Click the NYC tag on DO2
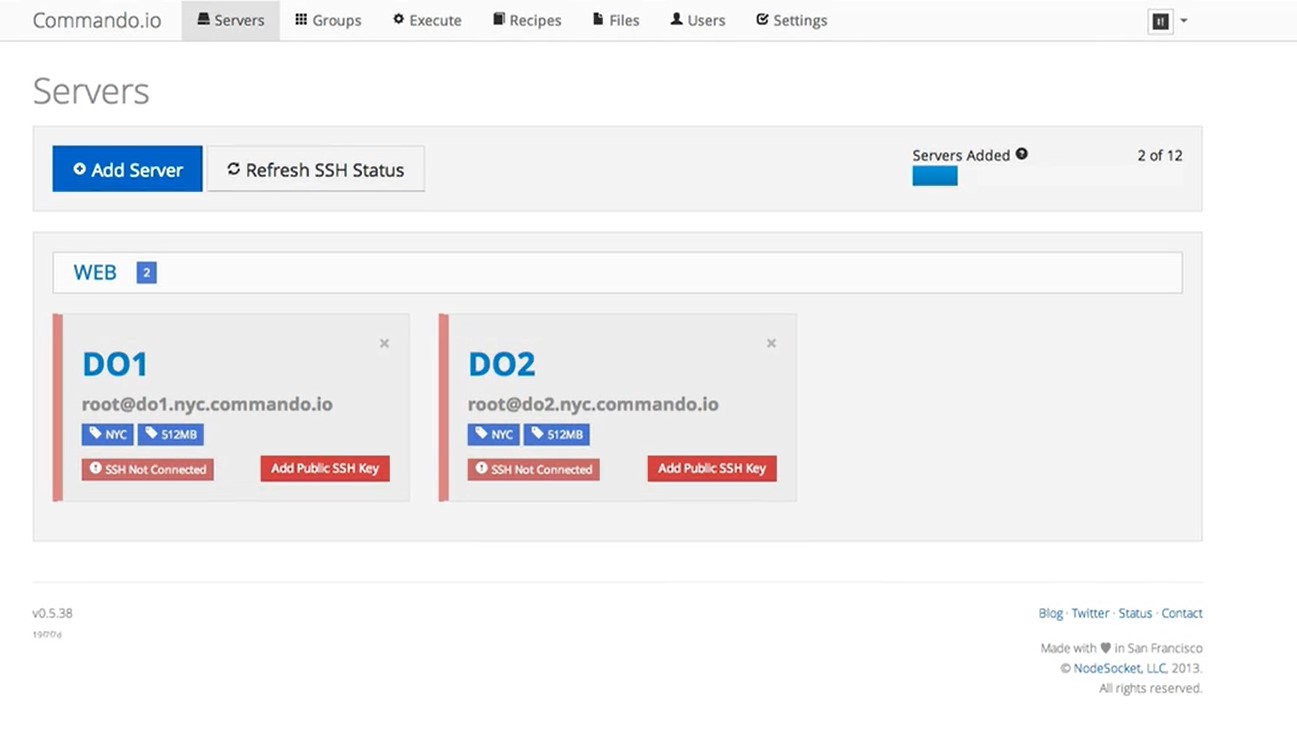Image resolution: width=1297 pixels, height=736 pixels. coord(494,434)
